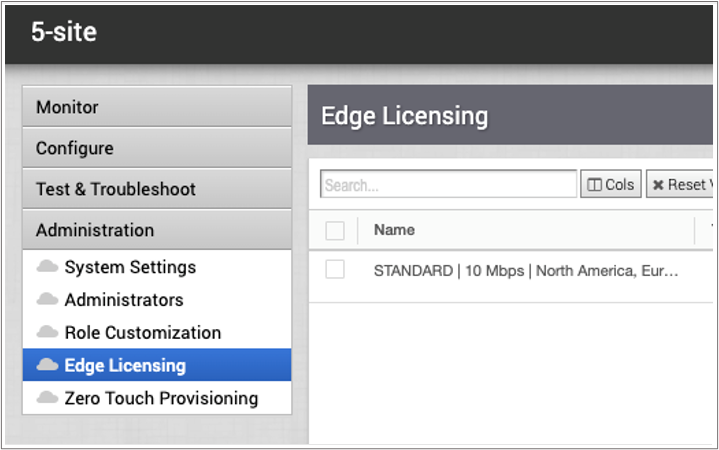Click the cloud icon beside System Settings
This screenshot has width=719, height=450.
(x=47, y=267)
